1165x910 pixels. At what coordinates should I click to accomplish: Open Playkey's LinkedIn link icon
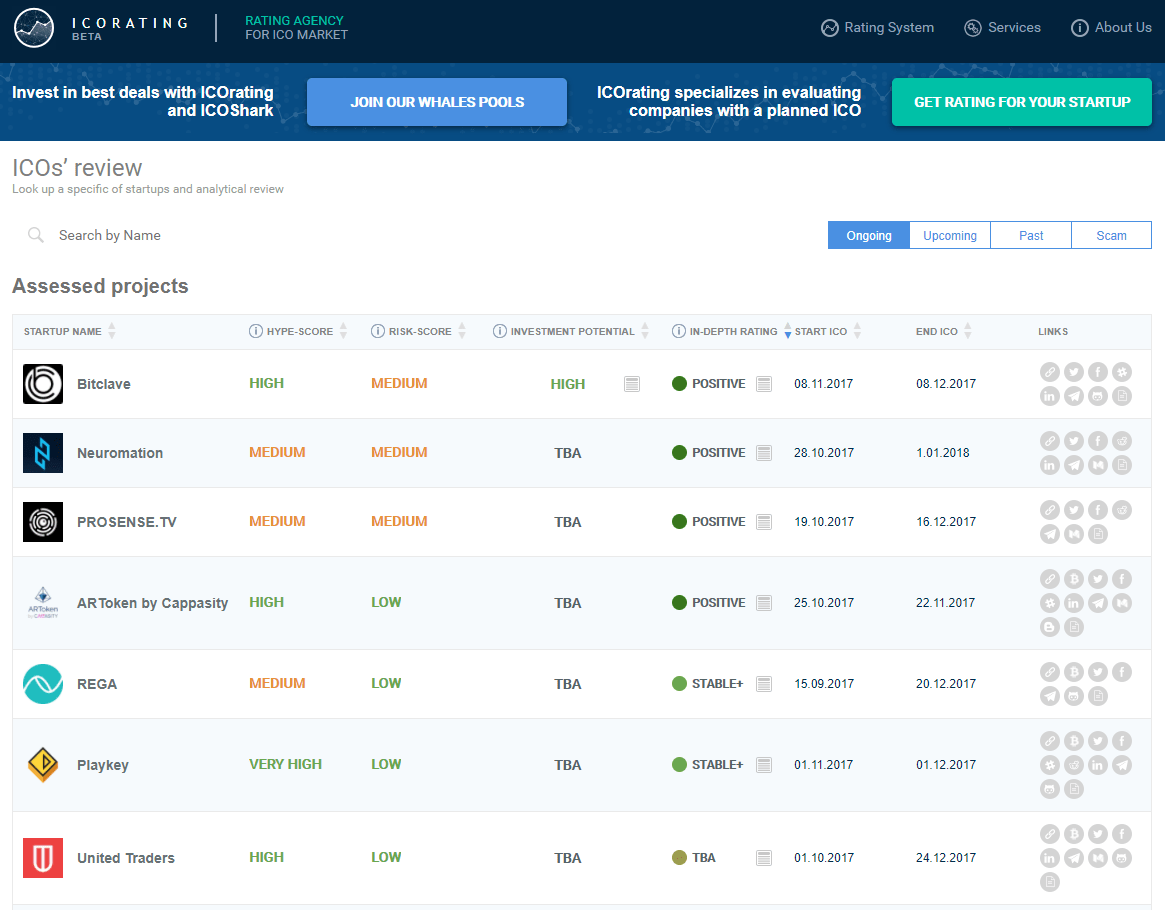(x=1097, y=765)
